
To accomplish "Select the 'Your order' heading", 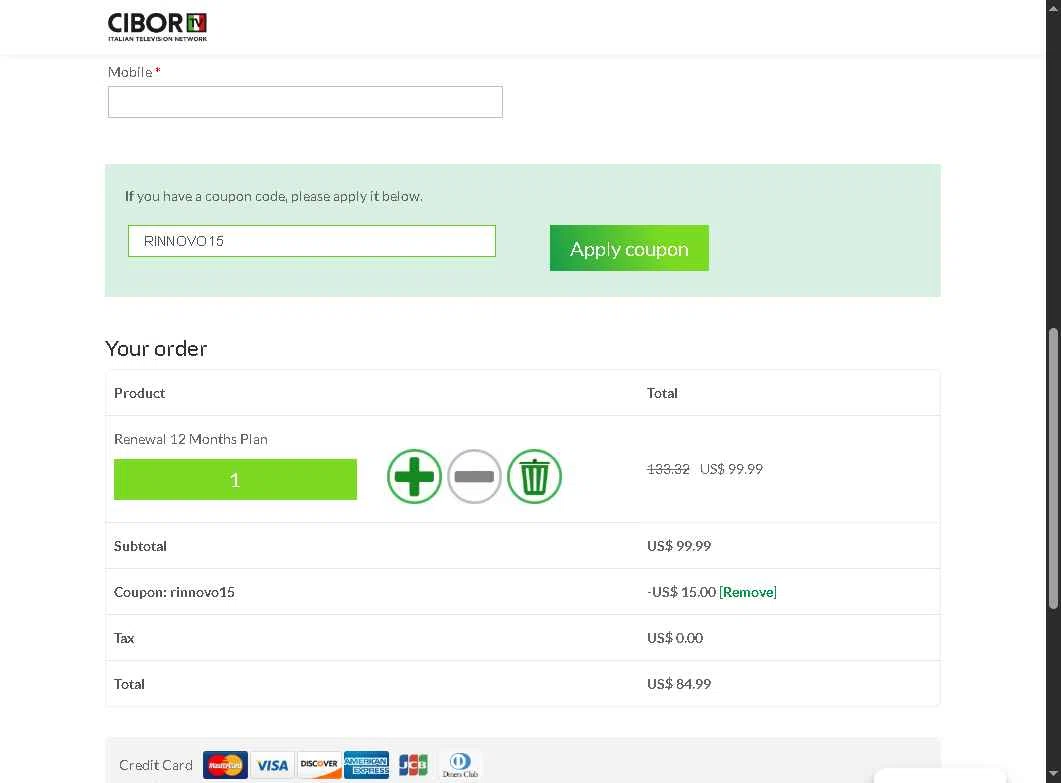I will pyautogui.click(x=156, y=349).
